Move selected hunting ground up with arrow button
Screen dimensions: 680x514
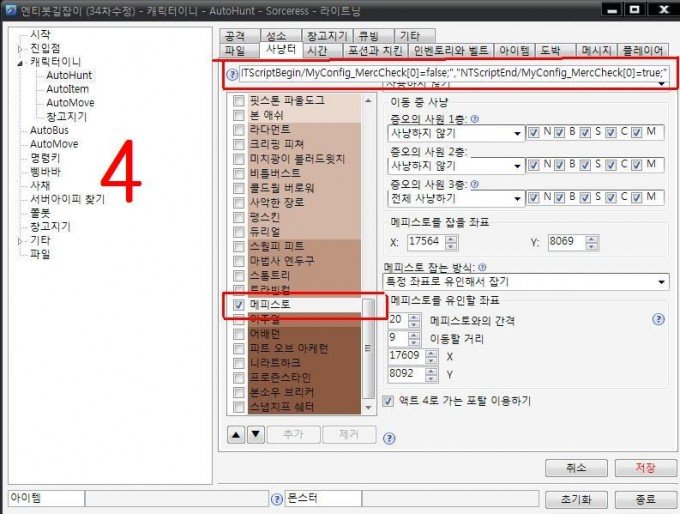[x=236, y=434]
